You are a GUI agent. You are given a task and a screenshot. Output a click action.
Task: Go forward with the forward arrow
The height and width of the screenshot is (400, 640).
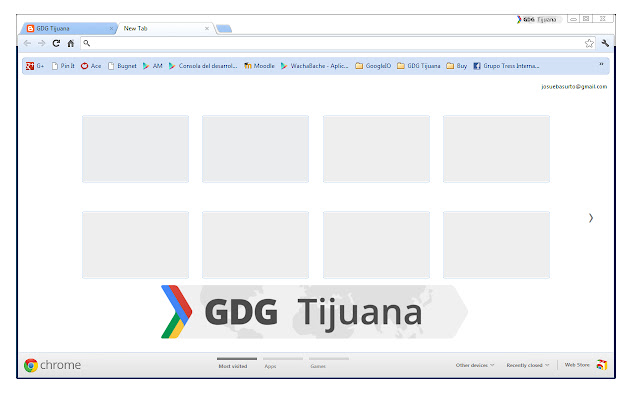click(x=41, y=43)
